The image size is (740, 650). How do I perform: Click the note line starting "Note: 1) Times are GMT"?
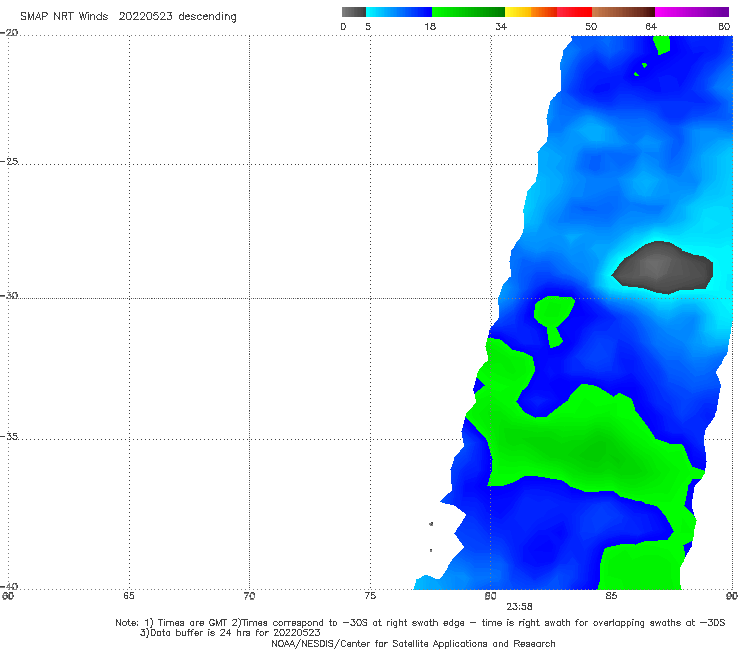coord(420,623)
